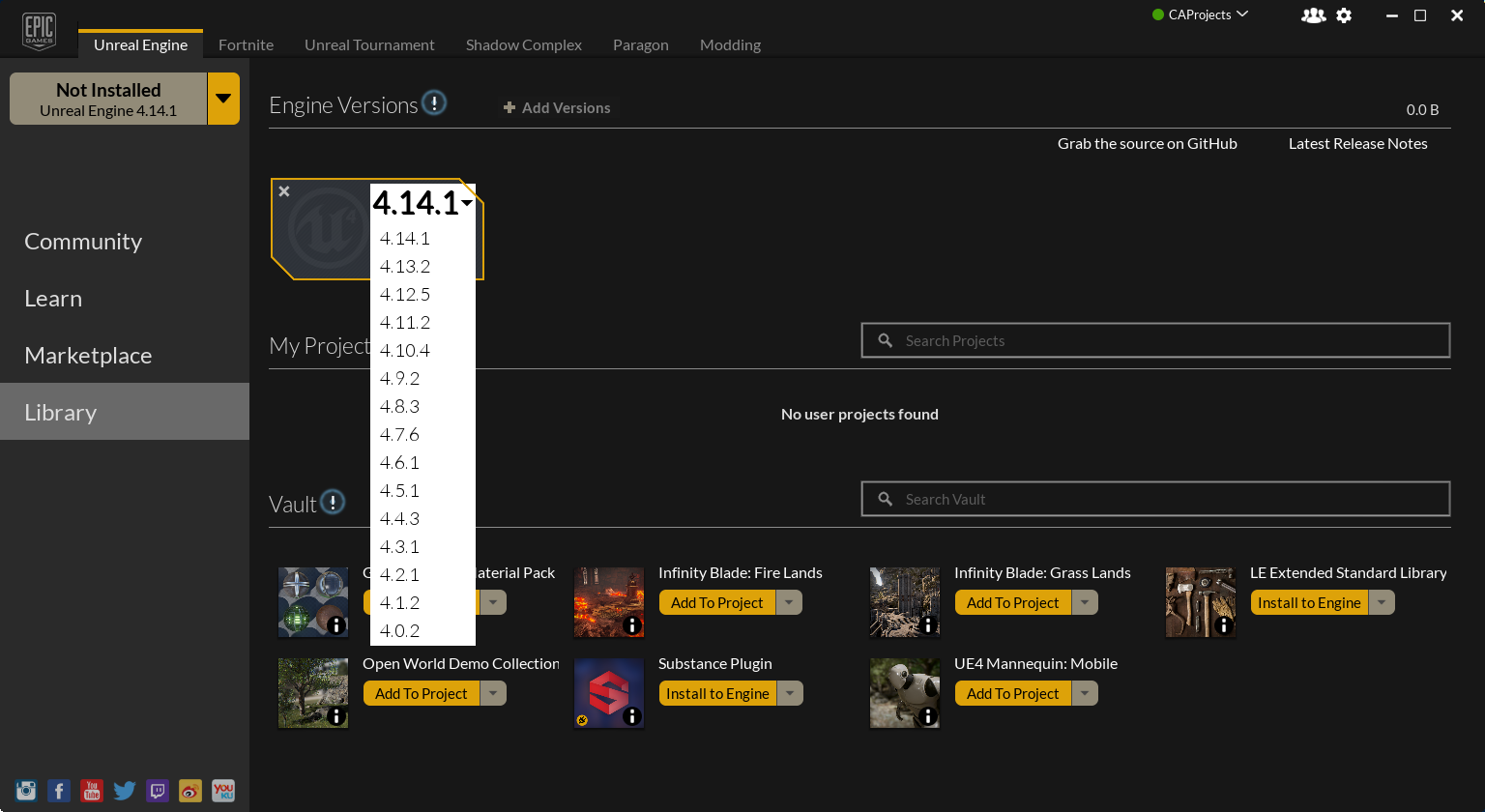Expand options arrow for Open World Demo Collection
Image resolution: width=1485 pixels, height=812 pixels.
pyautogui.click(x=493, y=693)
